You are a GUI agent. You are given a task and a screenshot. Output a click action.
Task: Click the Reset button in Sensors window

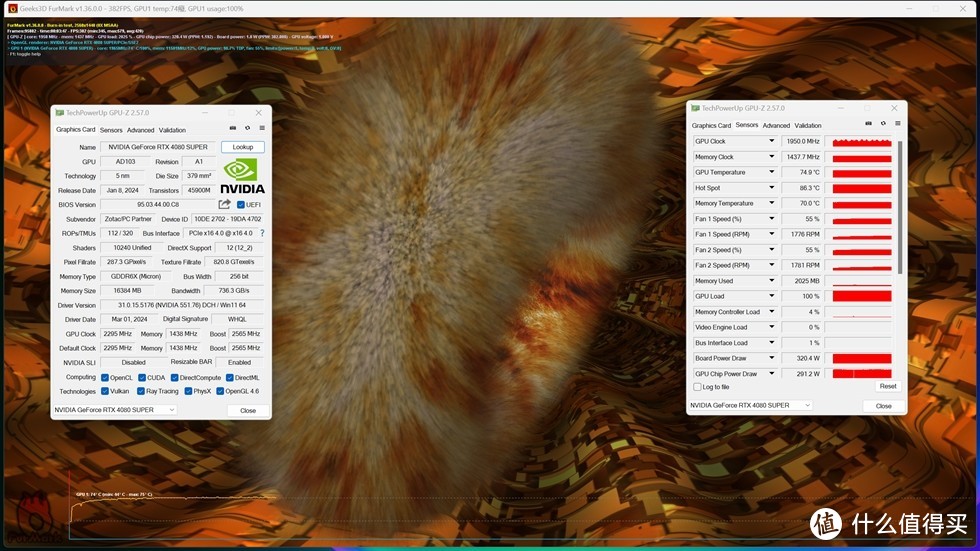pyautogui.click(x=888, y=387)
